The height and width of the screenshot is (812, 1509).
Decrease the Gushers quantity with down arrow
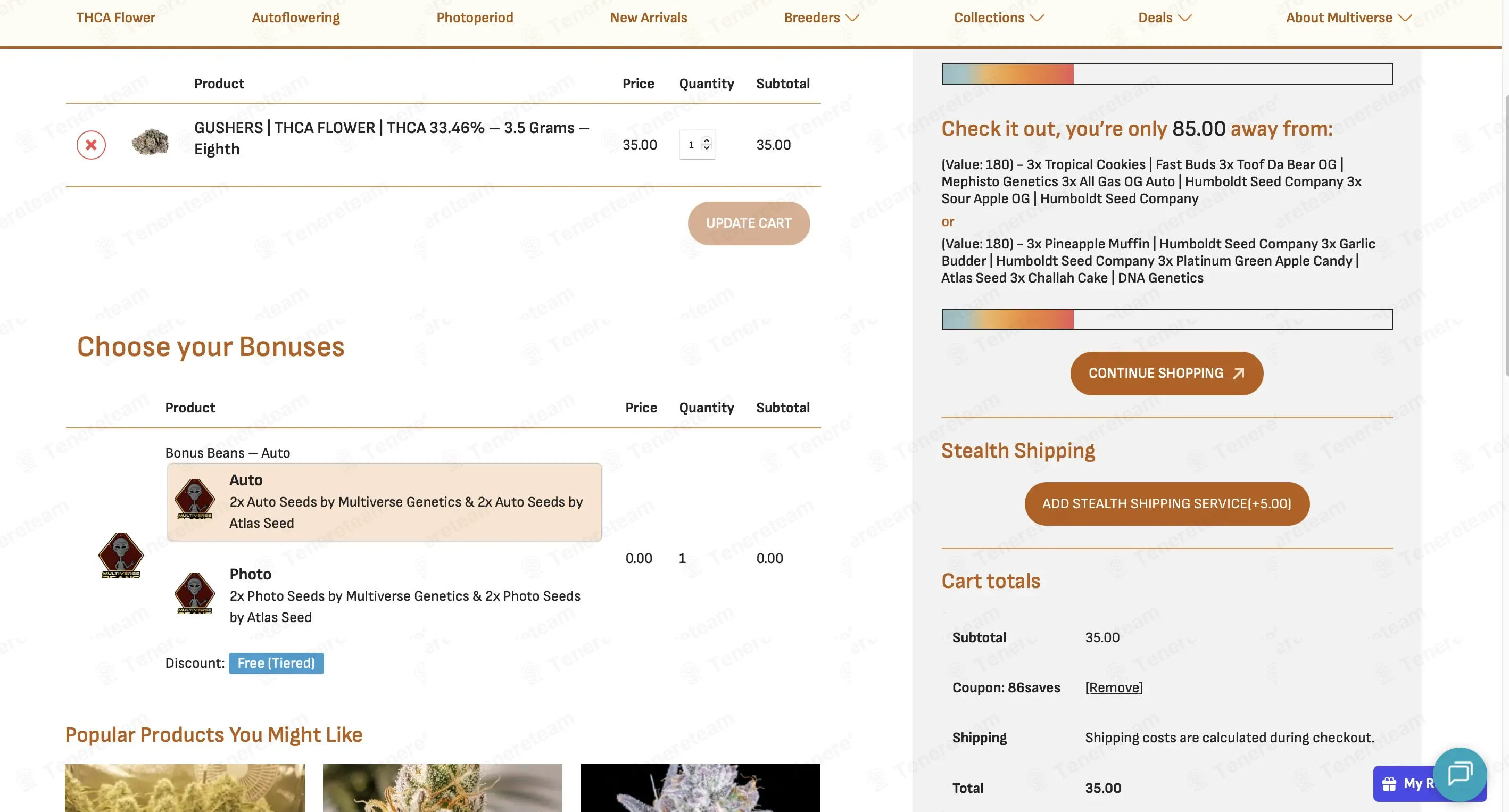pyautogui.click(x=707, y=148)
